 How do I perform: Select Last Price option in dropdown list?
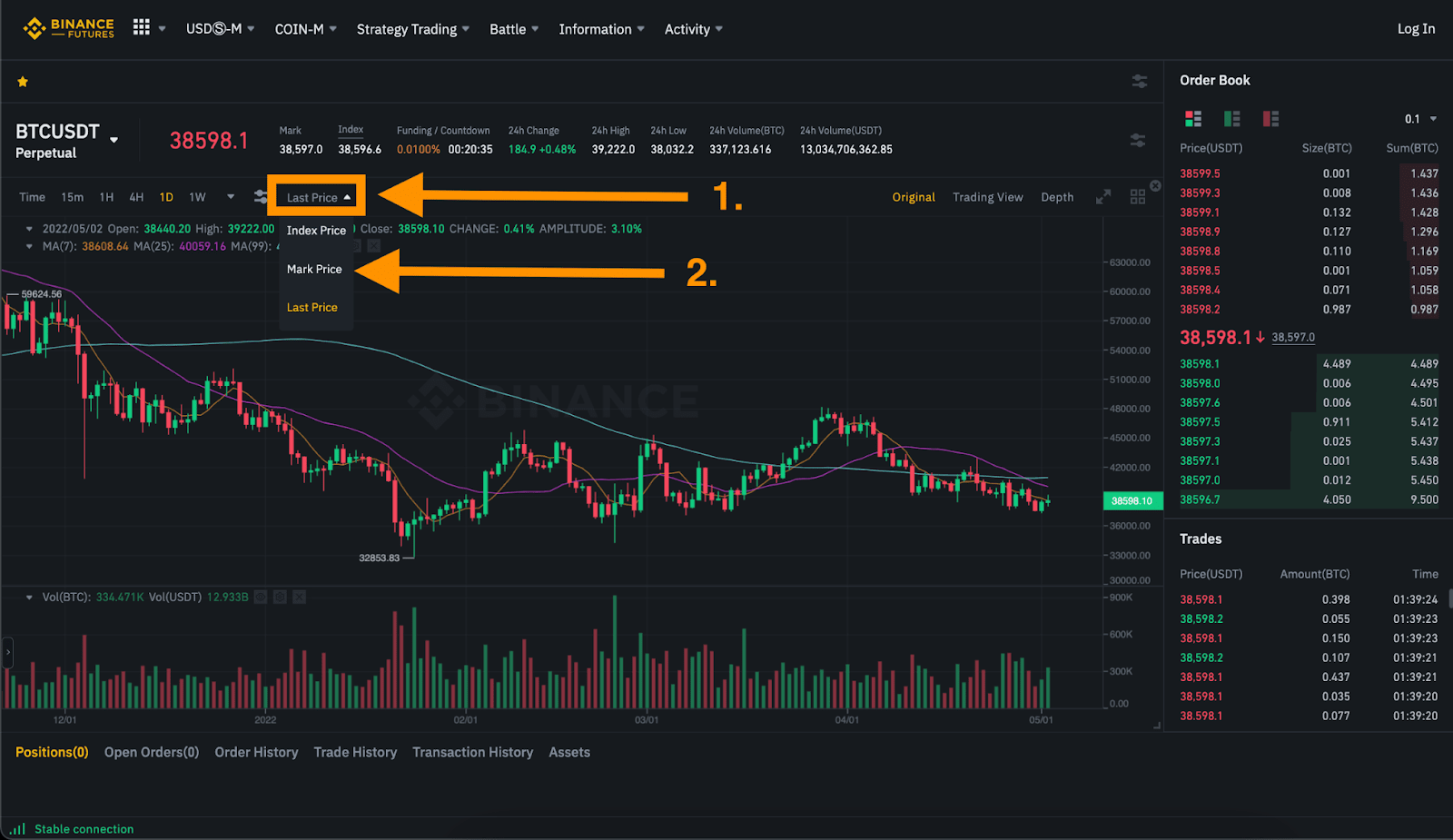click(x=312, y=307)
